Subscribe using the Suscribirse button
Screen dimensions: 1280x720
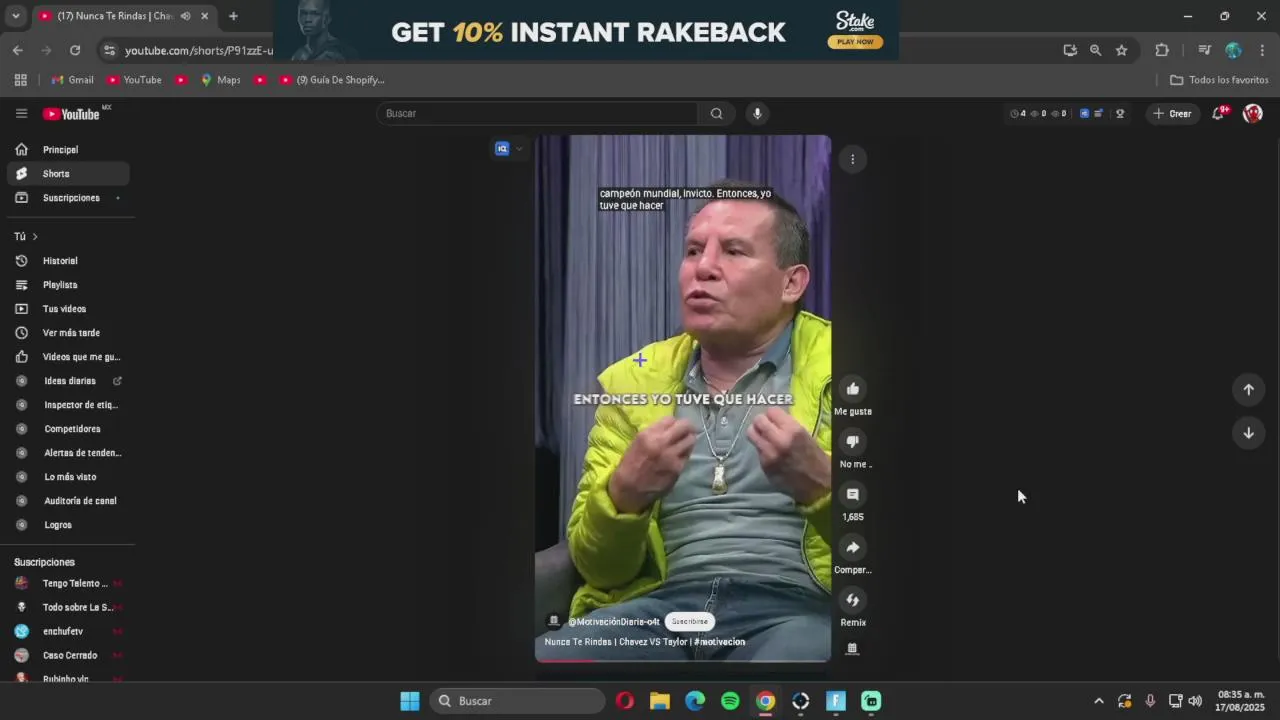(x=689, y=621)
